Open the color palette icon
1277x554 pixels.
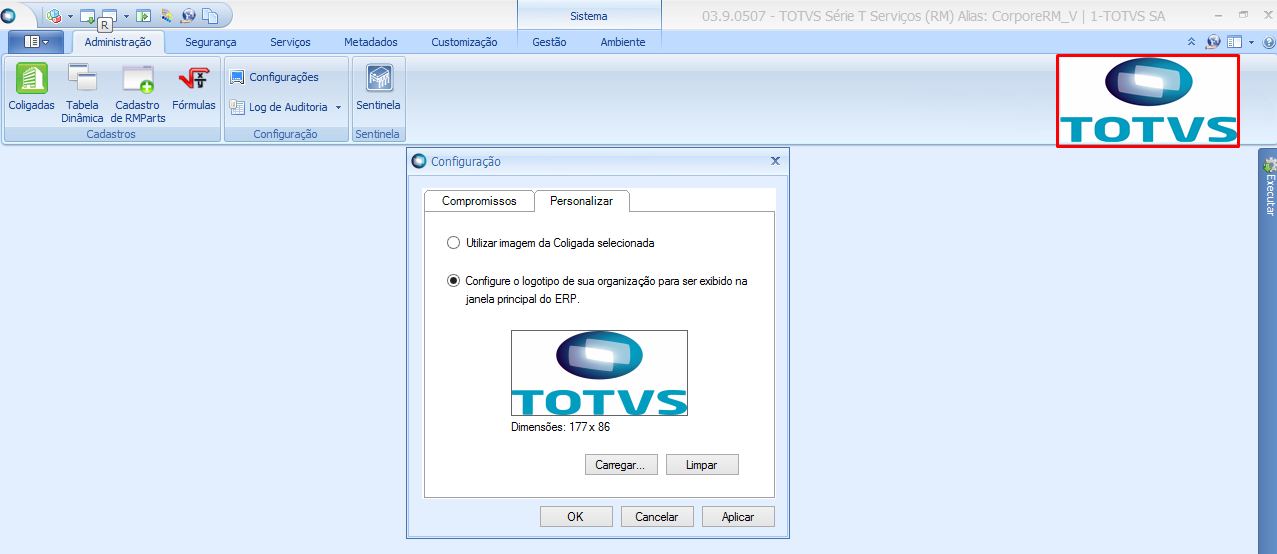pos(167,15)
